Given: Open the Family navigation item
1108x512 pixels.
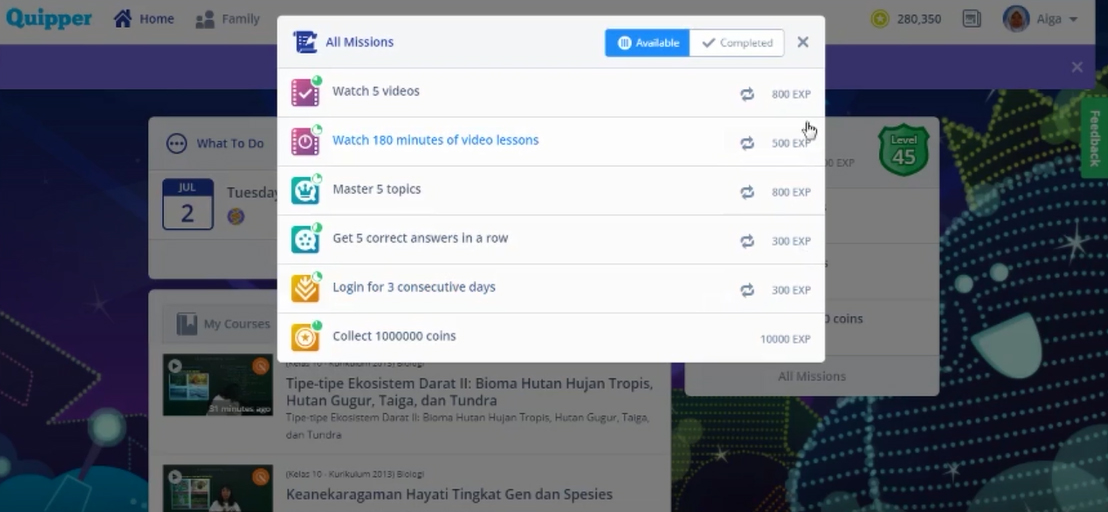Looking at the screenshot, I should pos(228,19).
